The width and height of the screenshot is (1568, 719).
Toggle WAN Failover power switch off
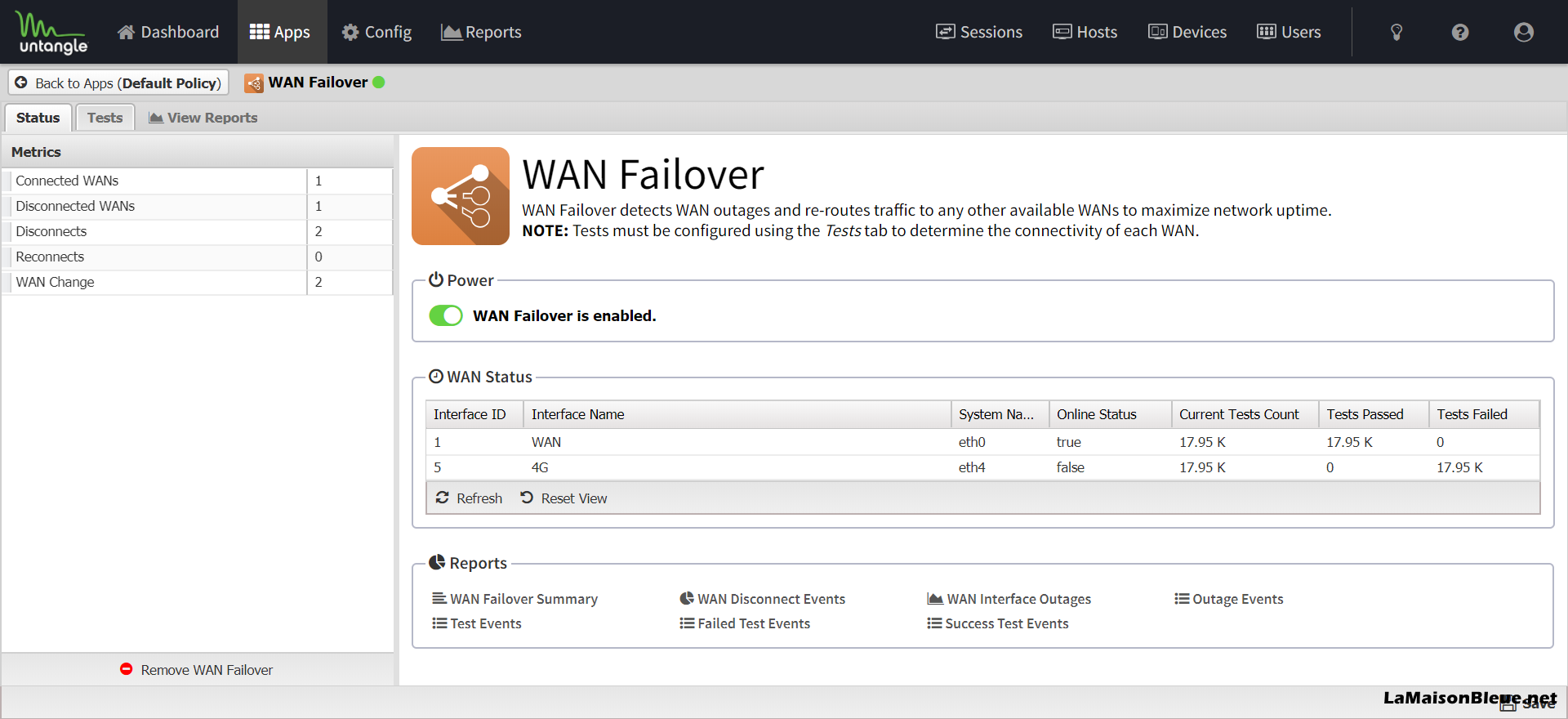pyautogui.click(x=446, y=315)
